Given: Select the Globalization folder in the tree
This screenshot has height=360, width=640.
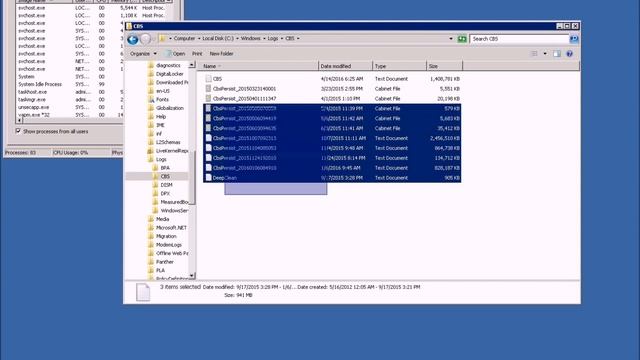Looking at the screenshot, I should 169,108.
